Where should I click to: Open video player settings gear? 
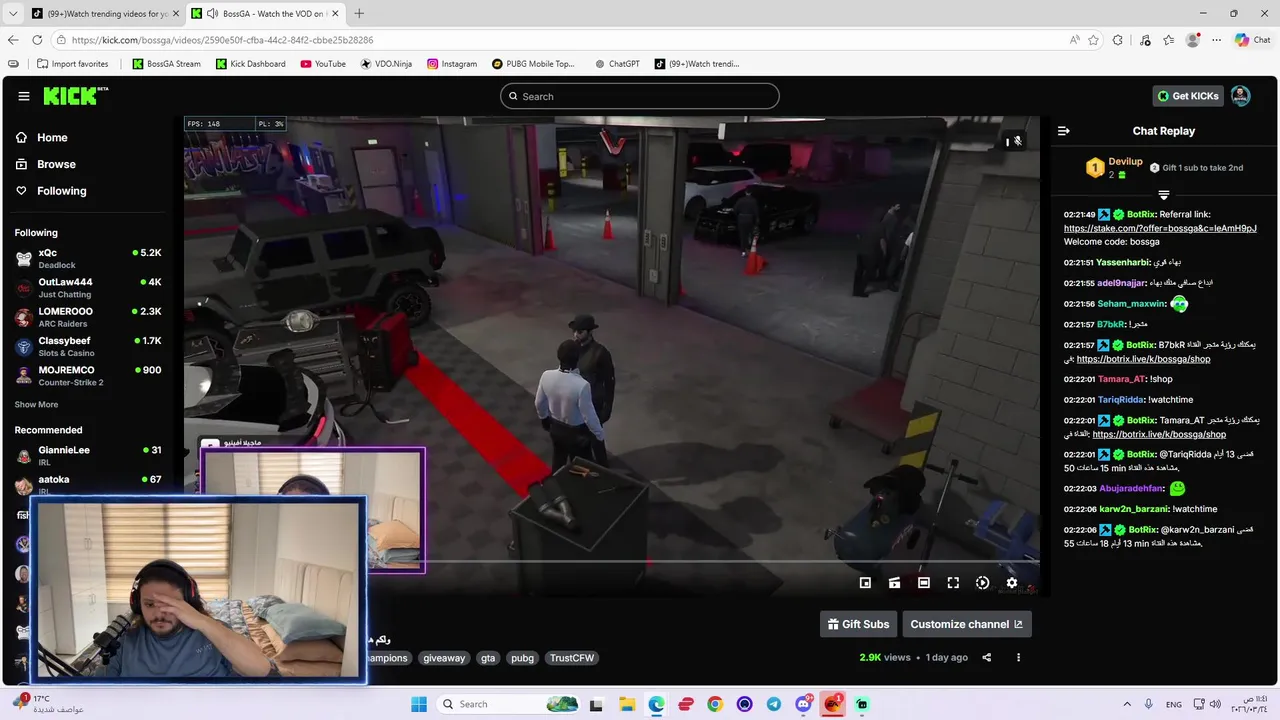point(1011,583)
